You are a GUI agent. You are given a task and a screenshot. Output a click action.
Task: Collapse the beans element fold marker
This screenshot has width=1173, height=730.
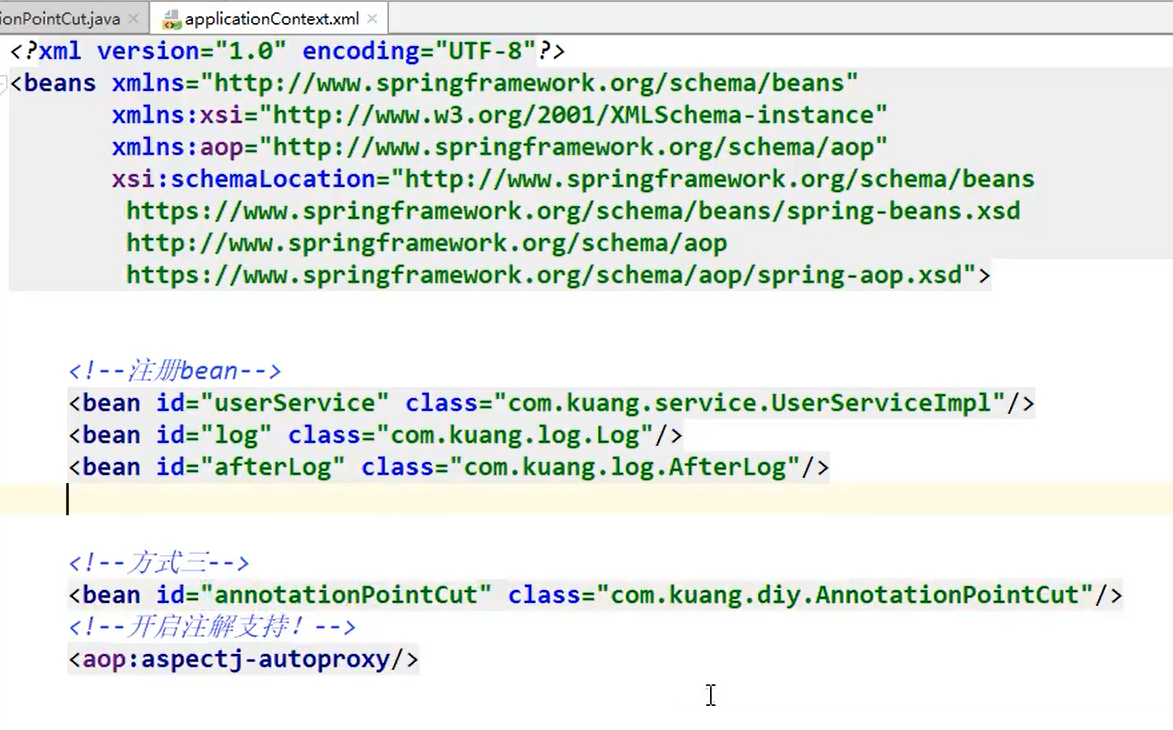pyautogui.click(x=3, y=83)
